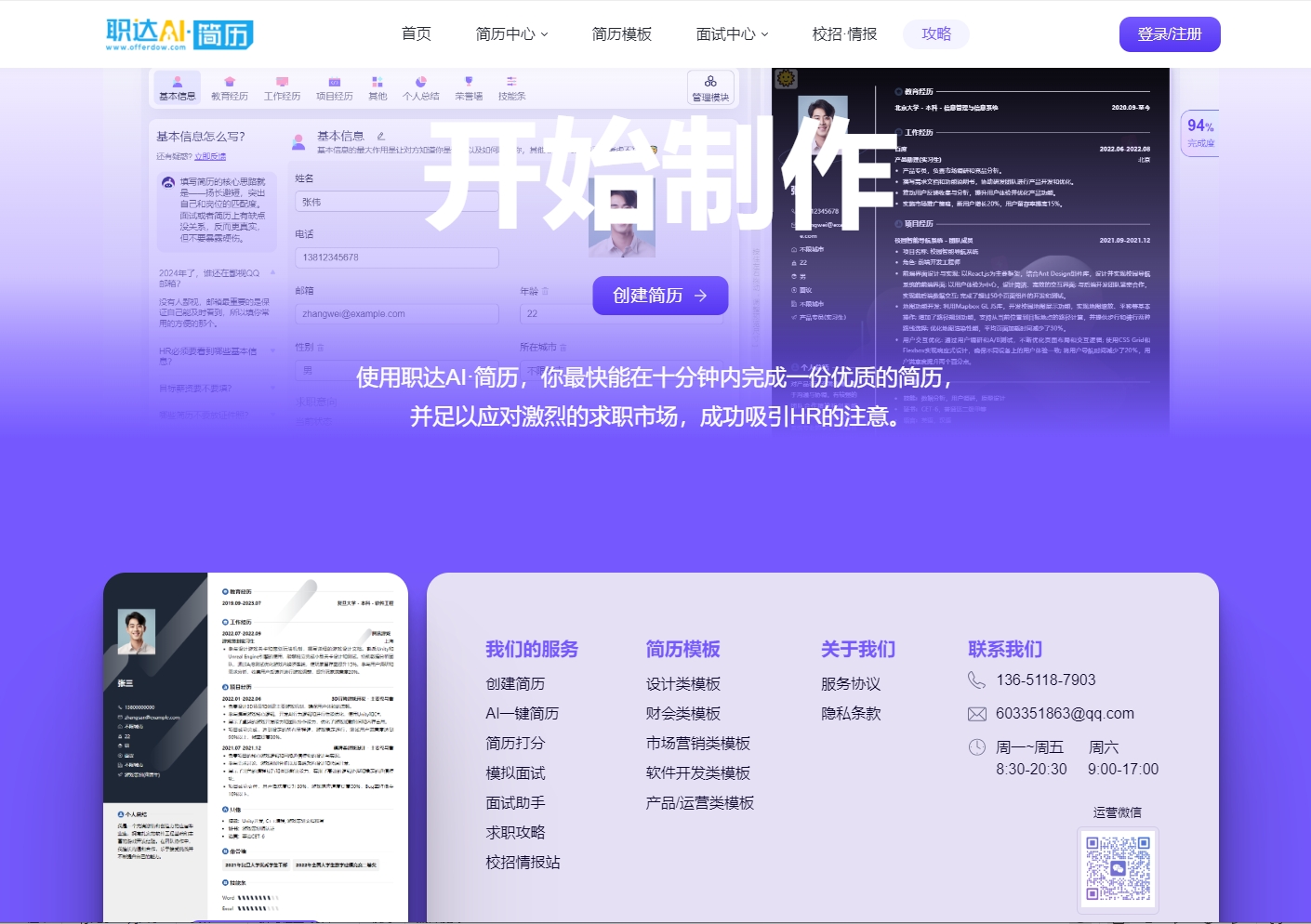Open 设计类模板 link

click(683, 684)
